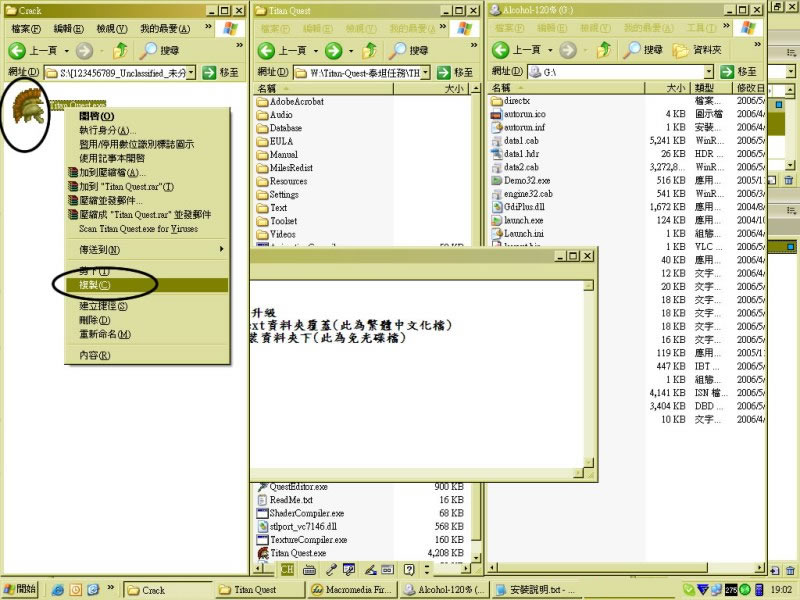Click the CH input language indicator
Screen dimensions: 800x600
click(287, 569)
